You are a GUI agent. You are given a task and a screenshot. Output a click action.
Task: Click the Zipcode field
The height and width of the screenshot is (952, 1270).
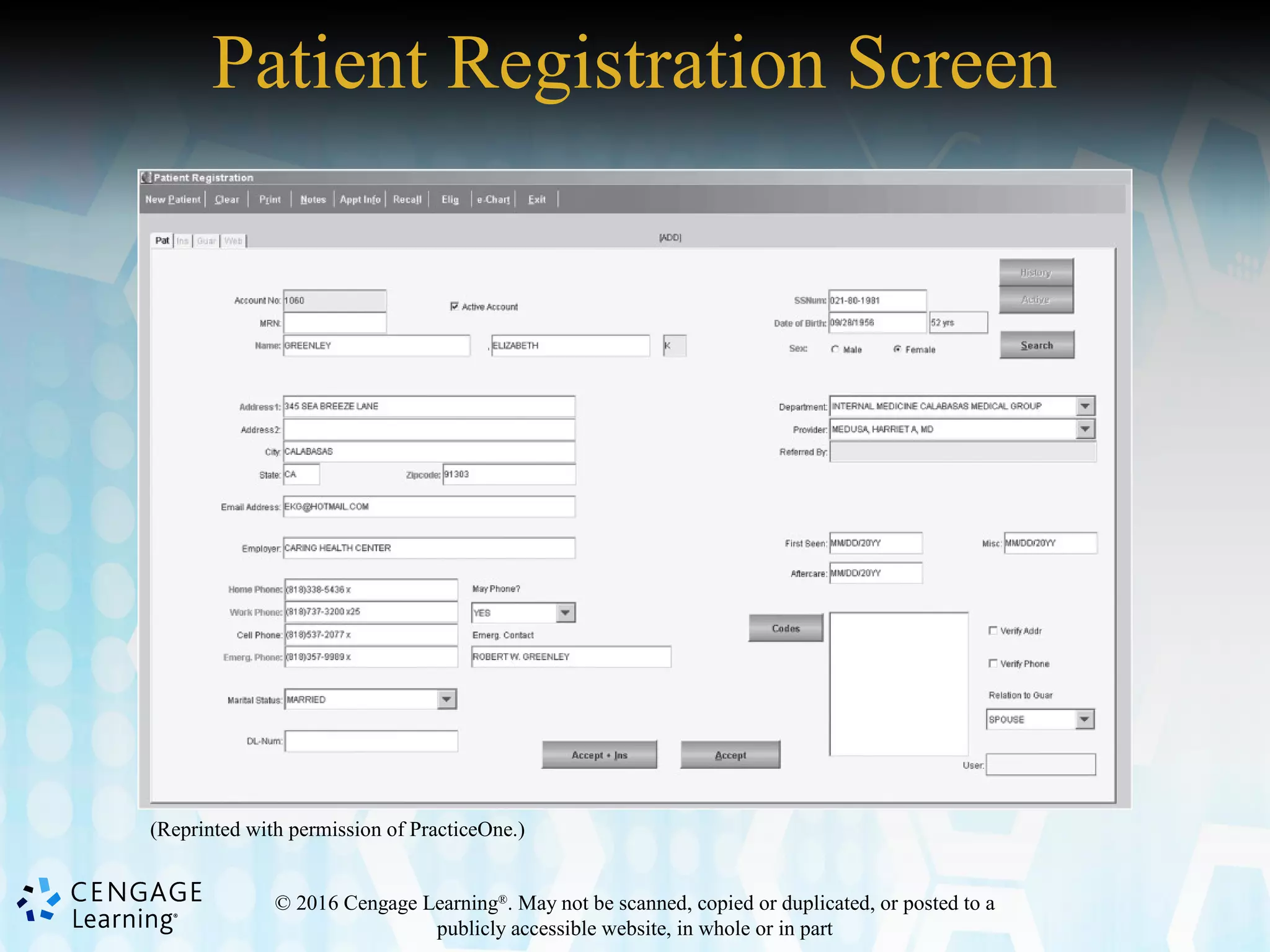click(x=509, y=475)
